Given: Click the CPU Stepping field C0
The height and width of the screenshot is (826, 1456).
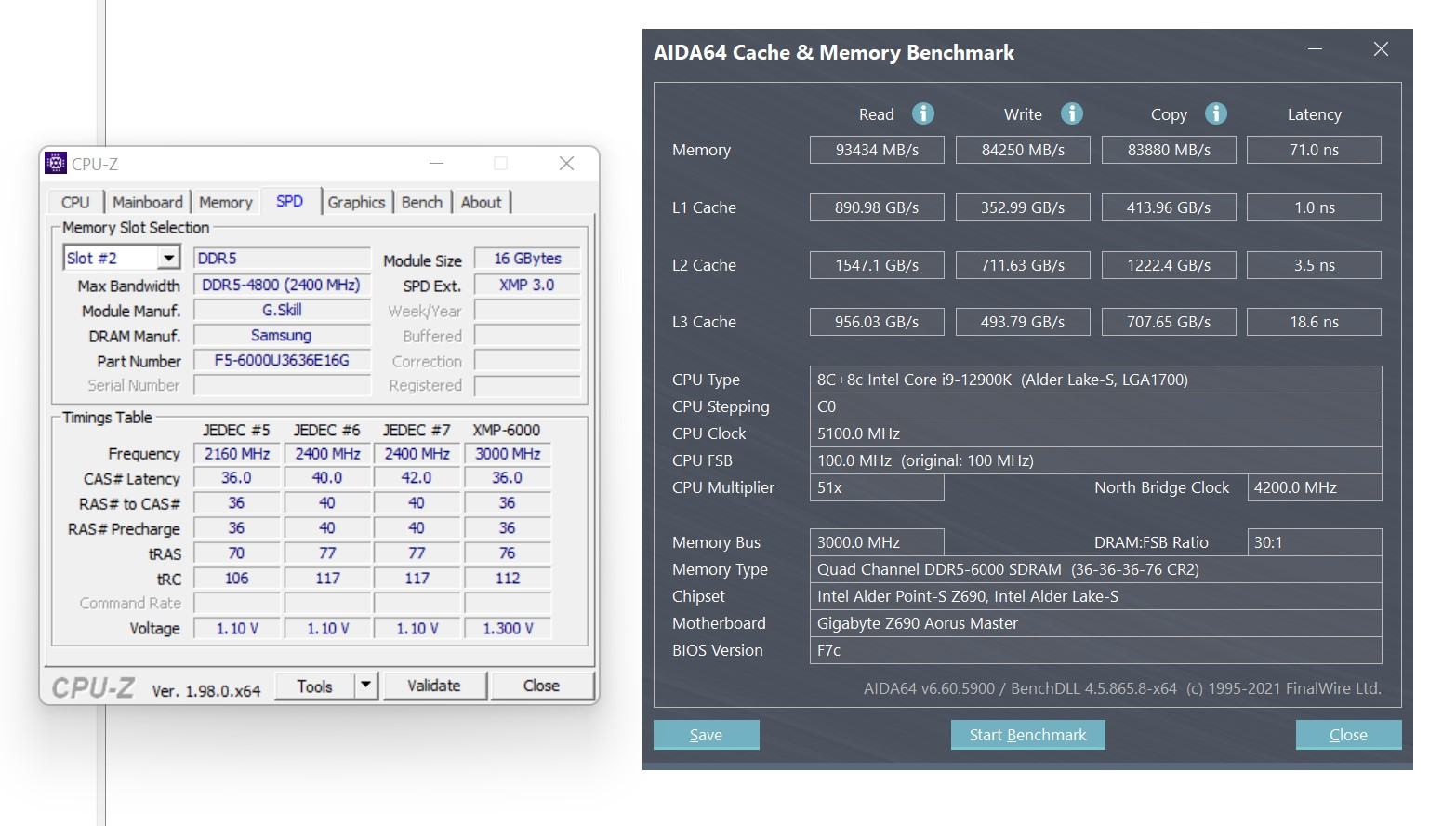Looking at the screenshot, I should coord(1095,406).
